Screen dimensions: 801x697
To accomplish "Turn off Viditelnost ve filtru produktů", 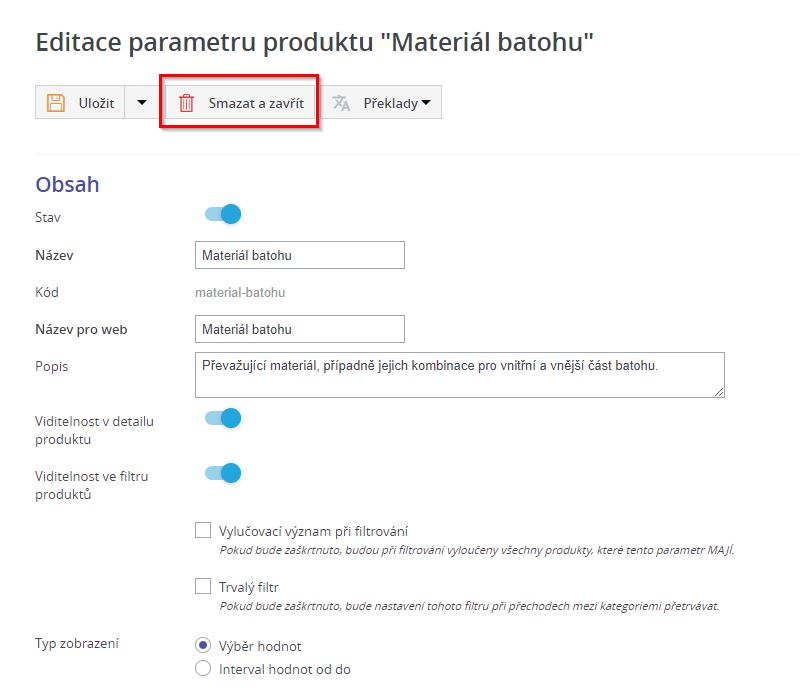I will (x=223, y=473).
